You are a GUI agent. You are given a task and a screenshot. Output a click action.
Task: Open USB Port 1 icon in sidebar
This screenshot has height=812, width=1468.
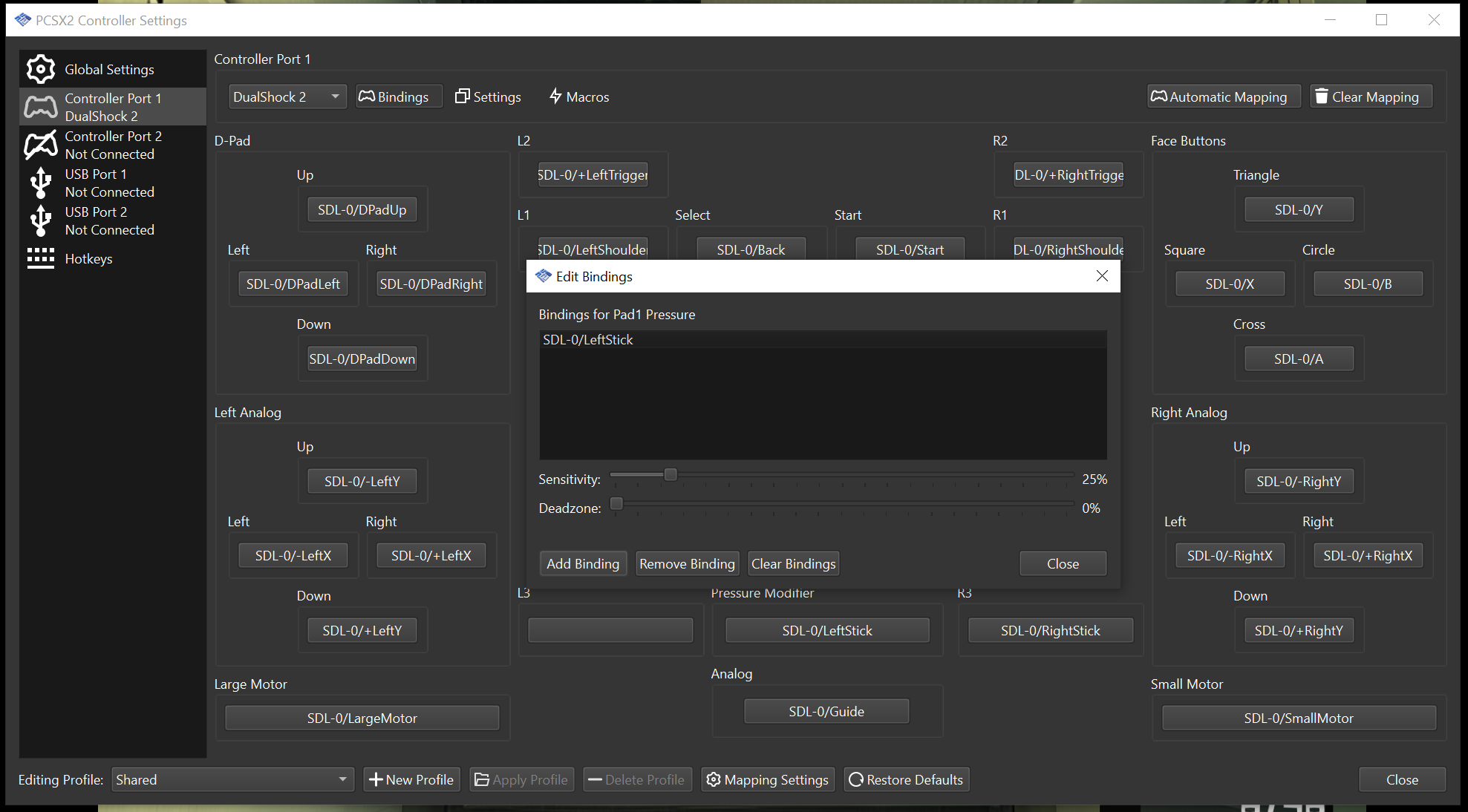[x=41, y=183]
